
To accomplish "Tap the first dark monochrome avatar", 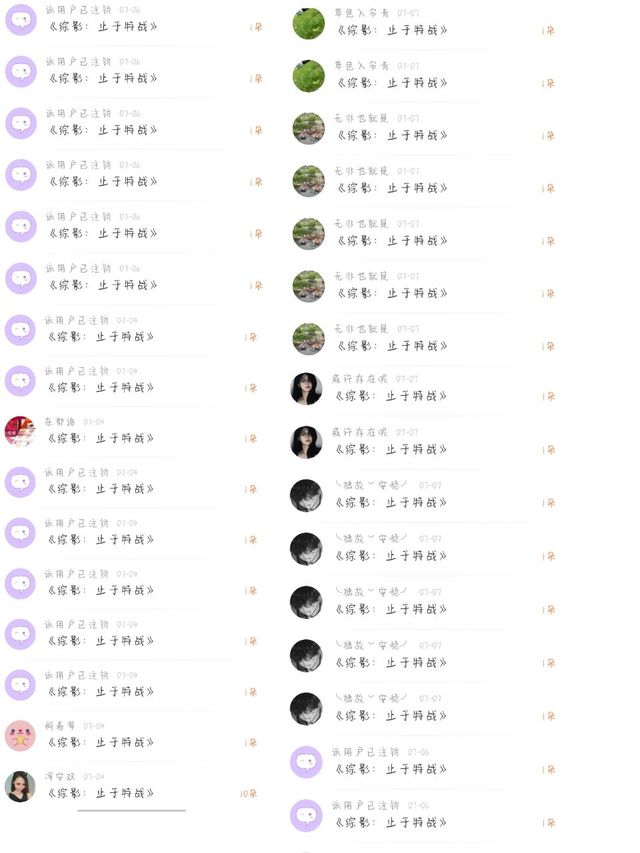I will 306,496.
